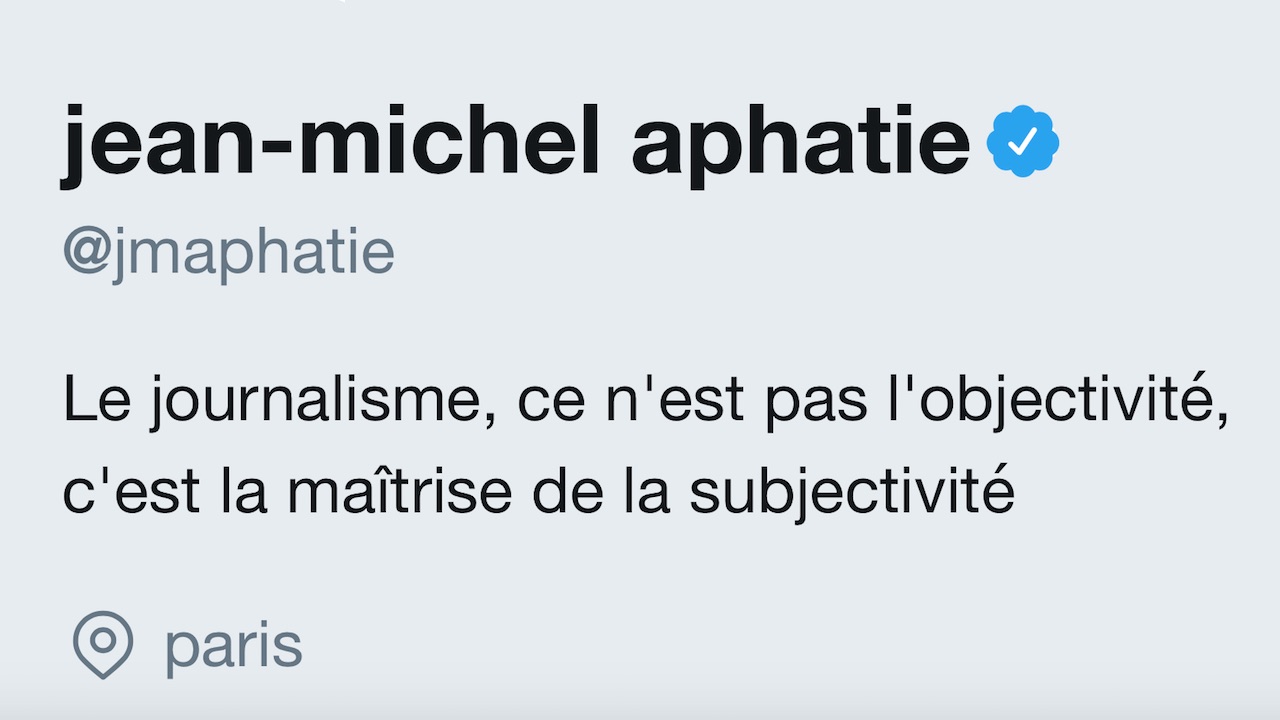1280x720 pixels.
Task: Select the second bio line starting "c'est la"
Action: coord(539,494)
